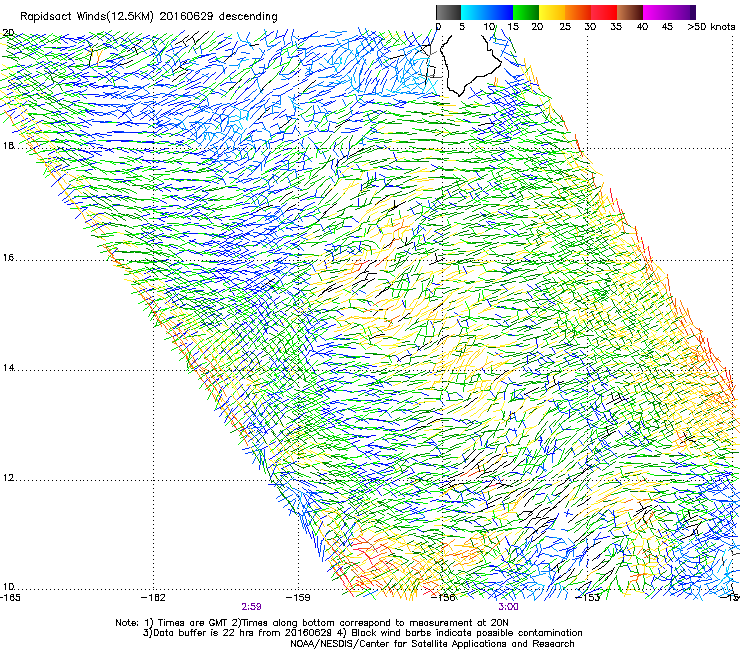The width and height of the screenshot is (740, 650).
Task: Click the purple '2:59' time label
Action: coord(252,607)
